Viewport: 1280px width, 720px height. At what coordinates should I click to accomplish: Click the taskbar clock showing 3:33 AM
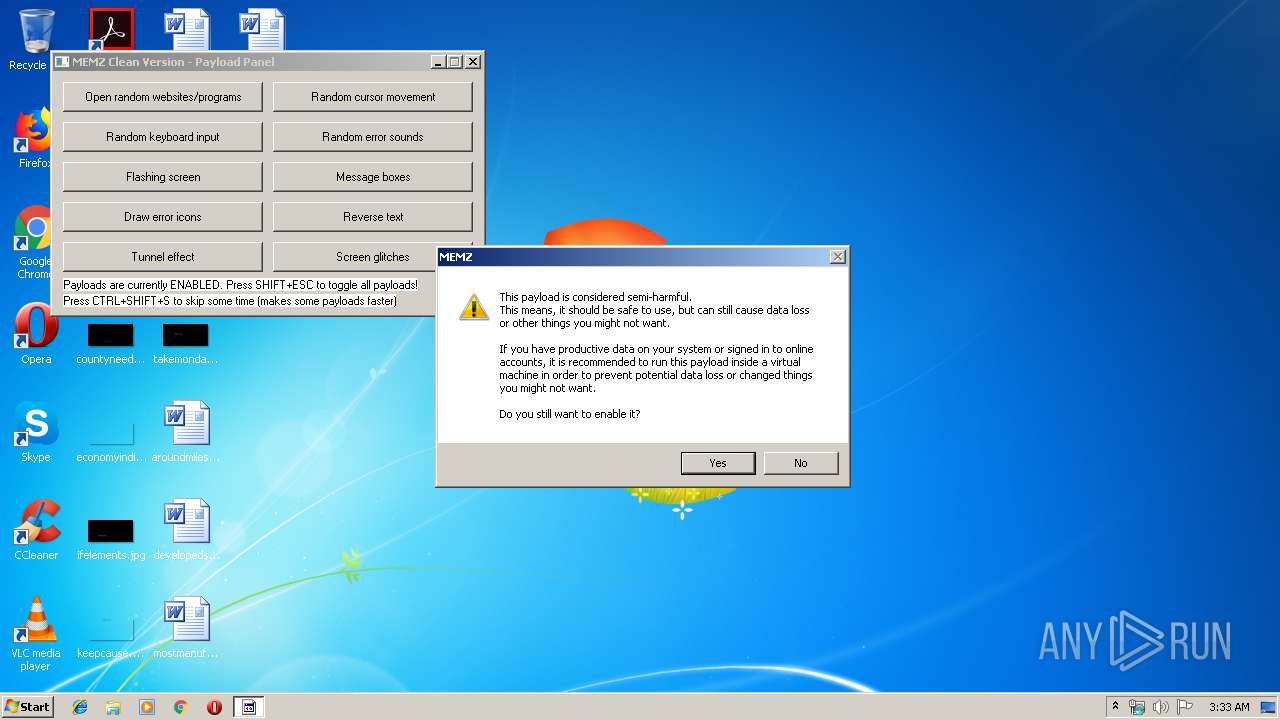[x=1229, y=707]
